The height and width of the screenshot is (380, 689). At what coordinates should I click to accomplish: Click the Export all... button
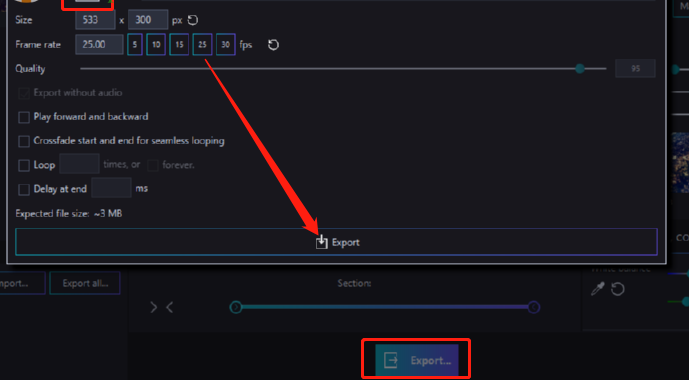click(85, 283)
